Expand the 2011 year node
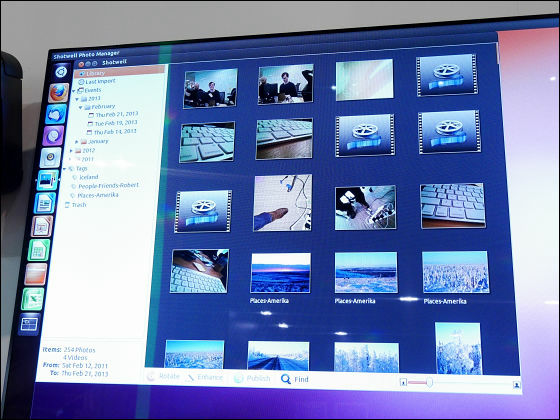Image resolution: width=560 pixels, height=420 pixels. point(70,159)
